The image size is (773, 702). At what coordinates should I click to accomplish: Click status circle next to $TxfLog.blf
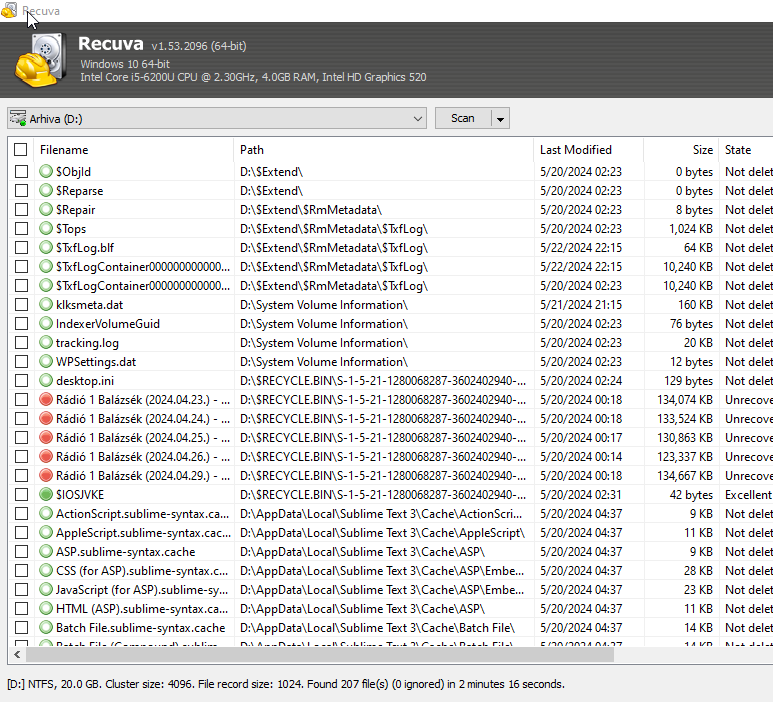tap(46, 247)
